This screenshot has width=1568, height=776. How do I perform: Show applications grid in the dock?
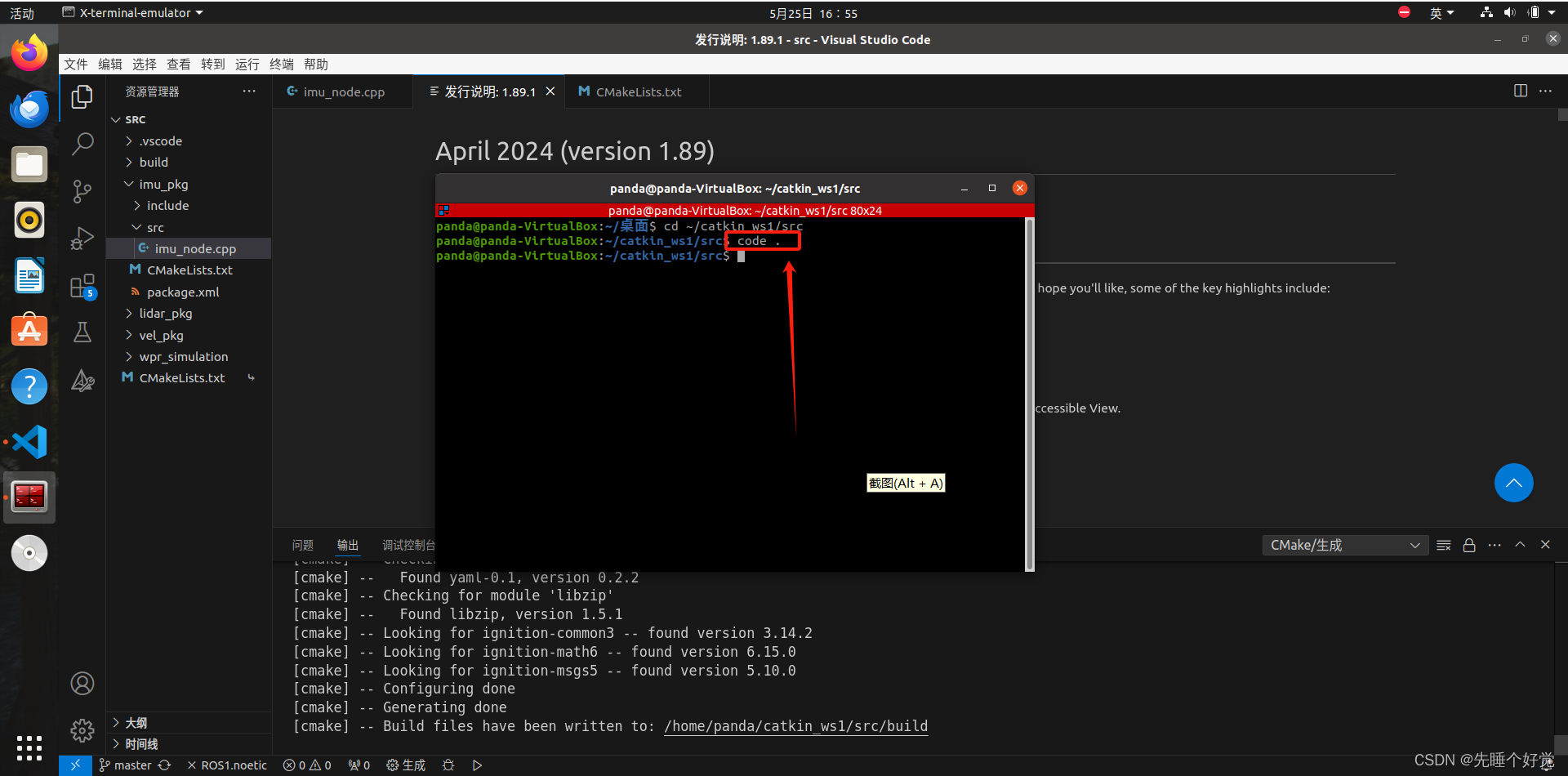pos(29,747)
